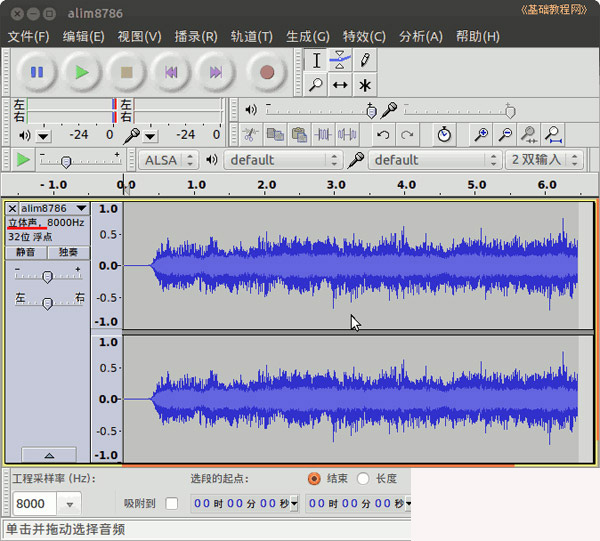
Task: Collapse the track with the triangle button
Action: 49,455
